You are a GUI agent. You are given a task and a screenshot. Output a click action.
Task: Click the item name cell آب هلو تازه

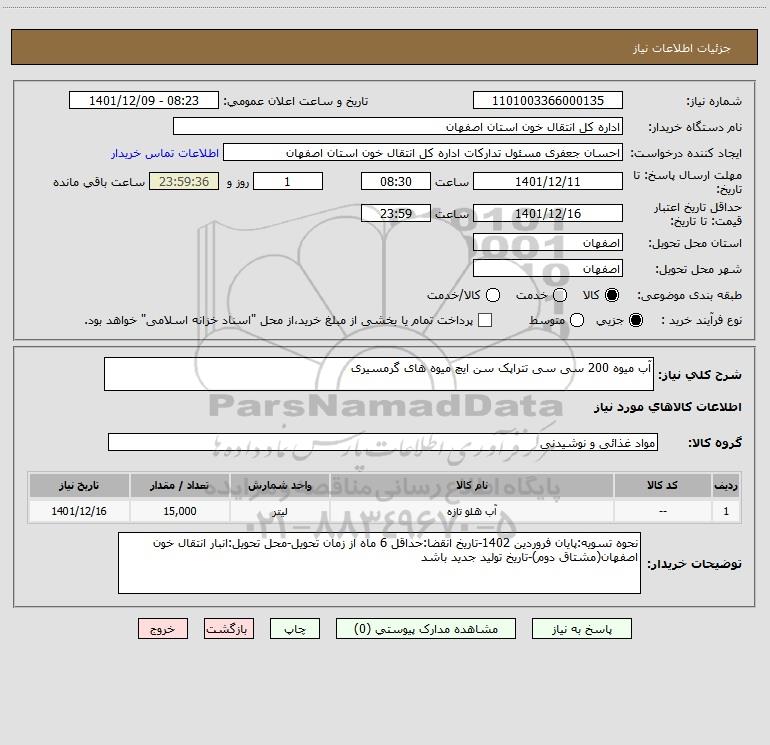click(x=471, y=511)
